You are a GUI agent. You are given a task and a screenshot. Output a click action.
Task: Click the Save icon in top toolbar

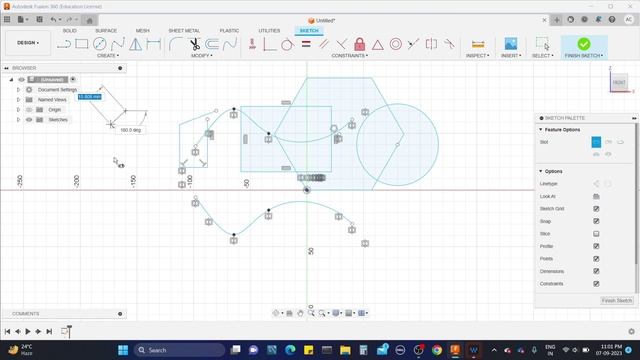(40, 19)
